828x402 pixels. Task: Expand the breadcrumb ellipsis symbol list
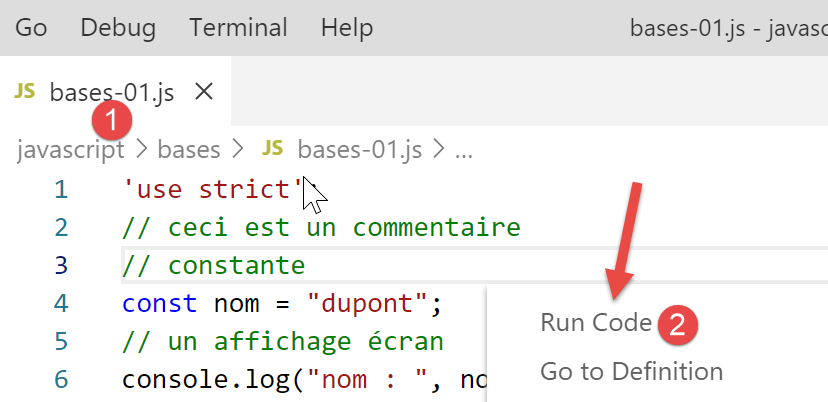point(463,150)
